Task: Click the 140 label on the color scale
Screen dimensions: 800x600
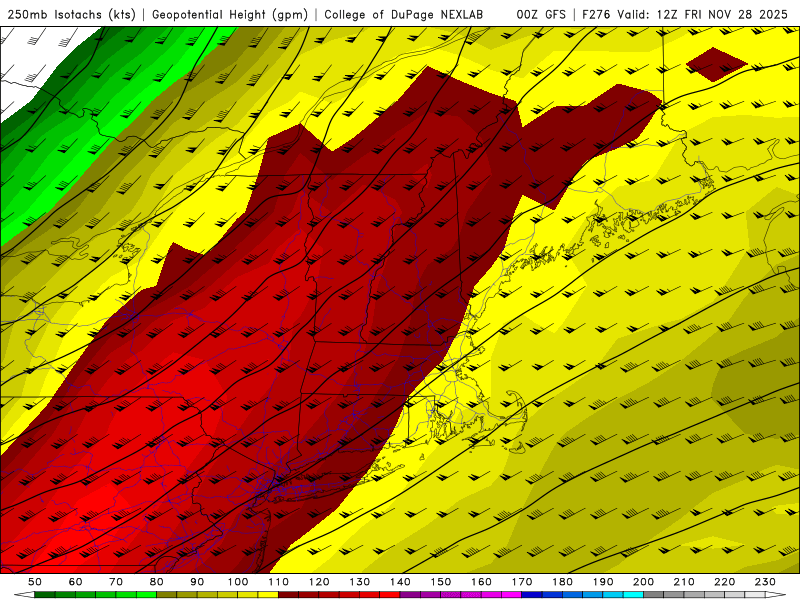Action: [400, 582]
